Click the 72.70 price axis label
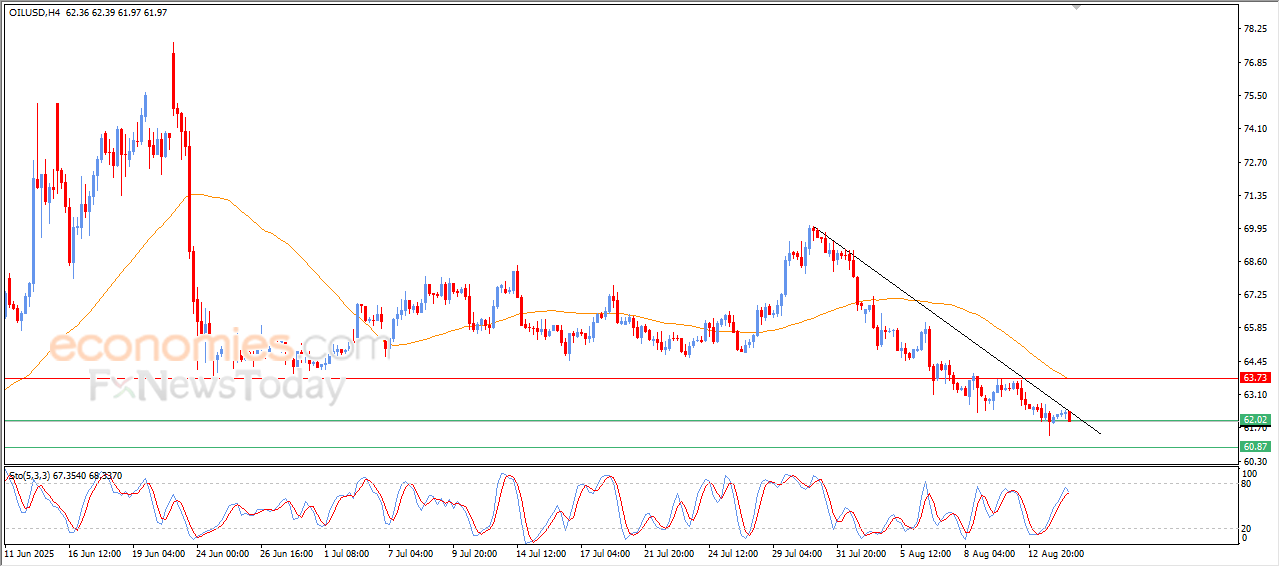Screen dimensions: 1280x567 [1256, 162]
